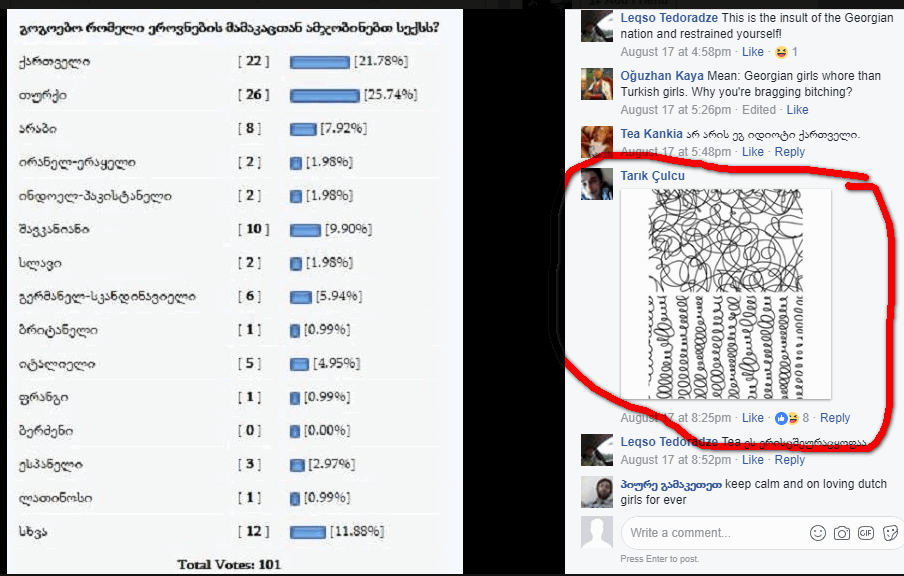This screenshot has width=904, height=576.
Task: Click the blue 25.74% poll bar
Action: coord(325,95)
